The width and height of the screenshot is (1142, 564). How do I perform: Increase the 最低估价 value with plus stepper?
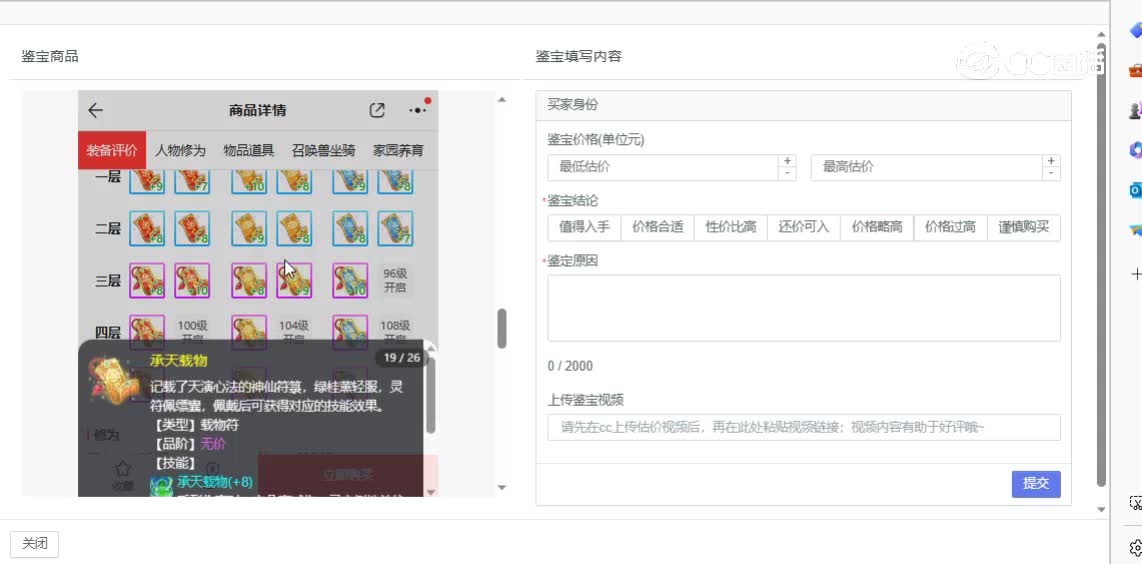tap(788, 161)
